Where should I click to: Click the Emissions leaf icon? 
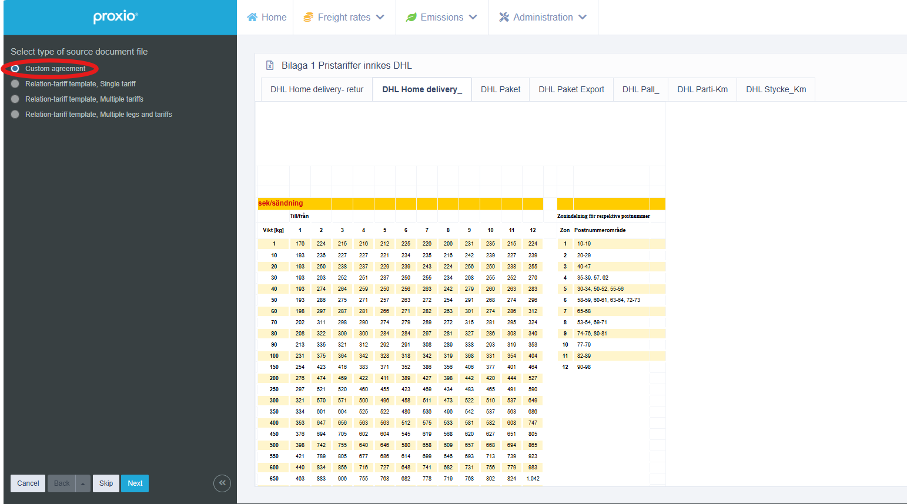[x=411, y=17]
